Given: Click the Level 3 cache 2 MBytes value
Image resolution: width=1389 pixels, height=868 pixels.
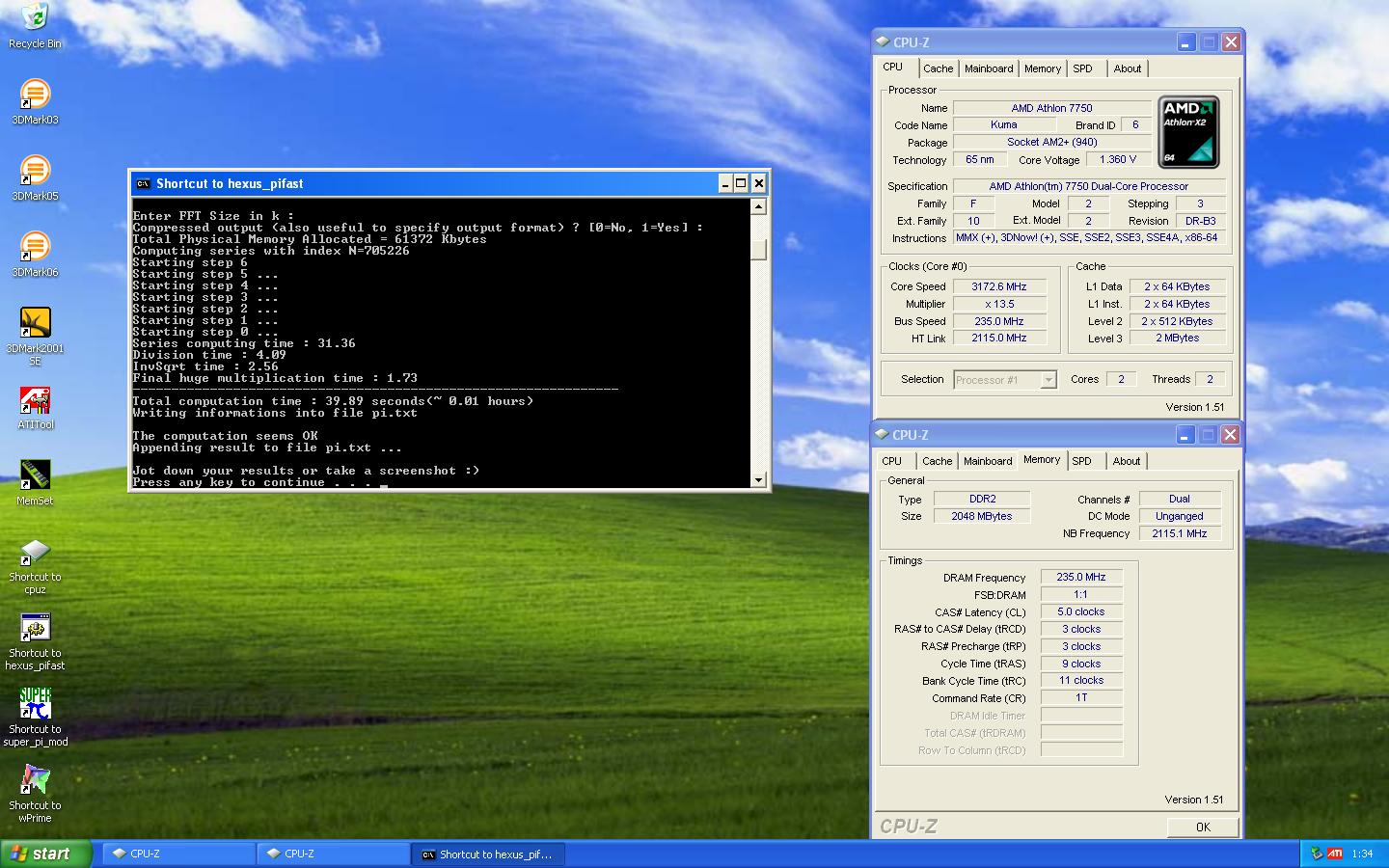Looking at the screenshot, I should coord(1178,338).
